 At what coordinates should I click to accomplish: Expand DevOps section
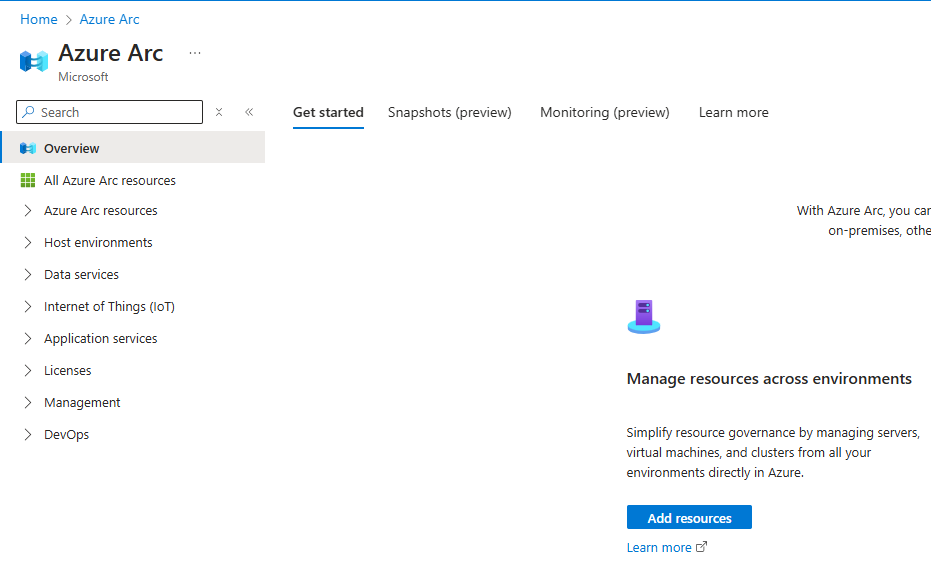tap(27, 435)
